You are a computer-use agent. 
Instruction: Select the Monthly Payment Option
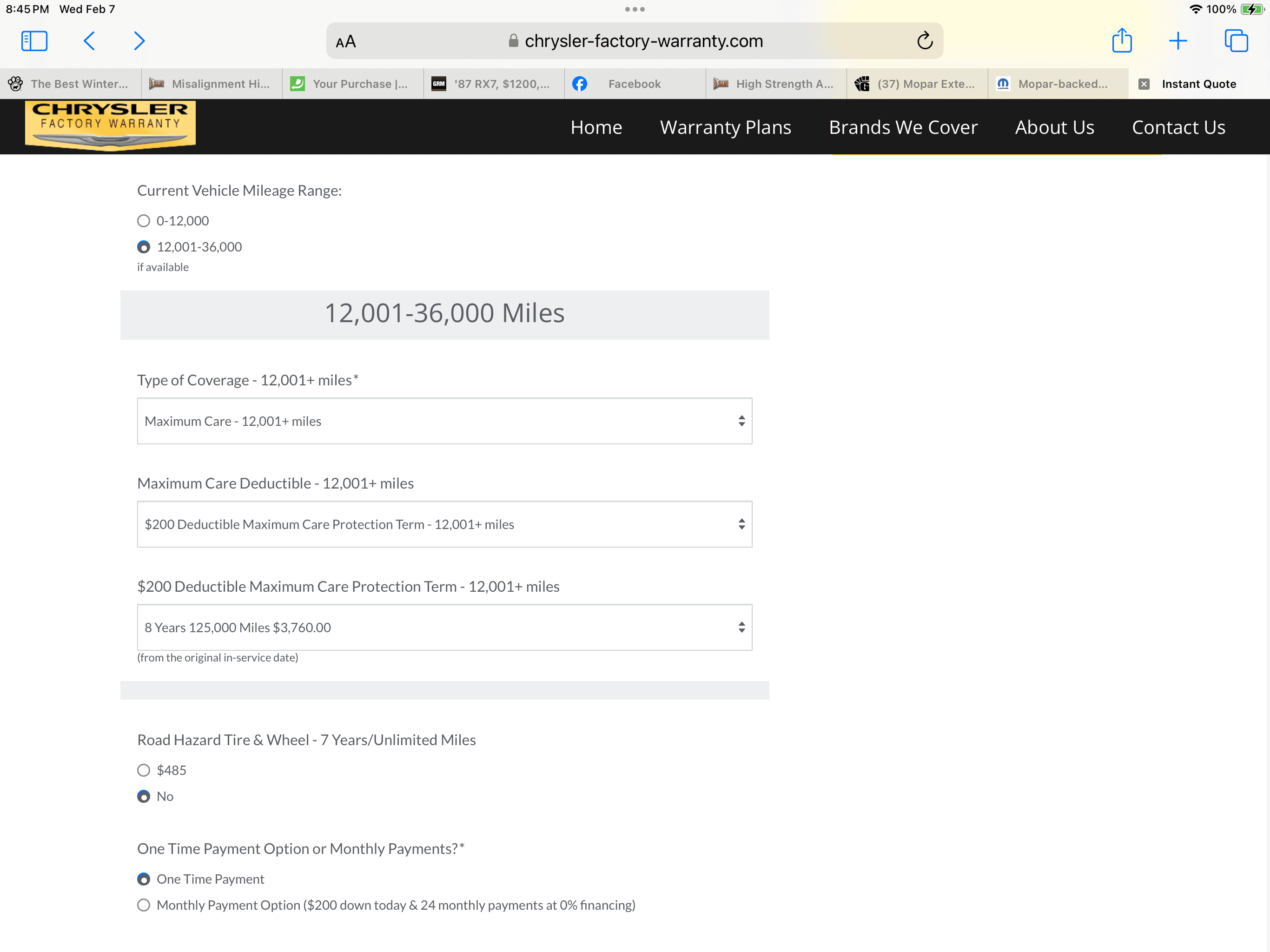click(x=144, y=906)
